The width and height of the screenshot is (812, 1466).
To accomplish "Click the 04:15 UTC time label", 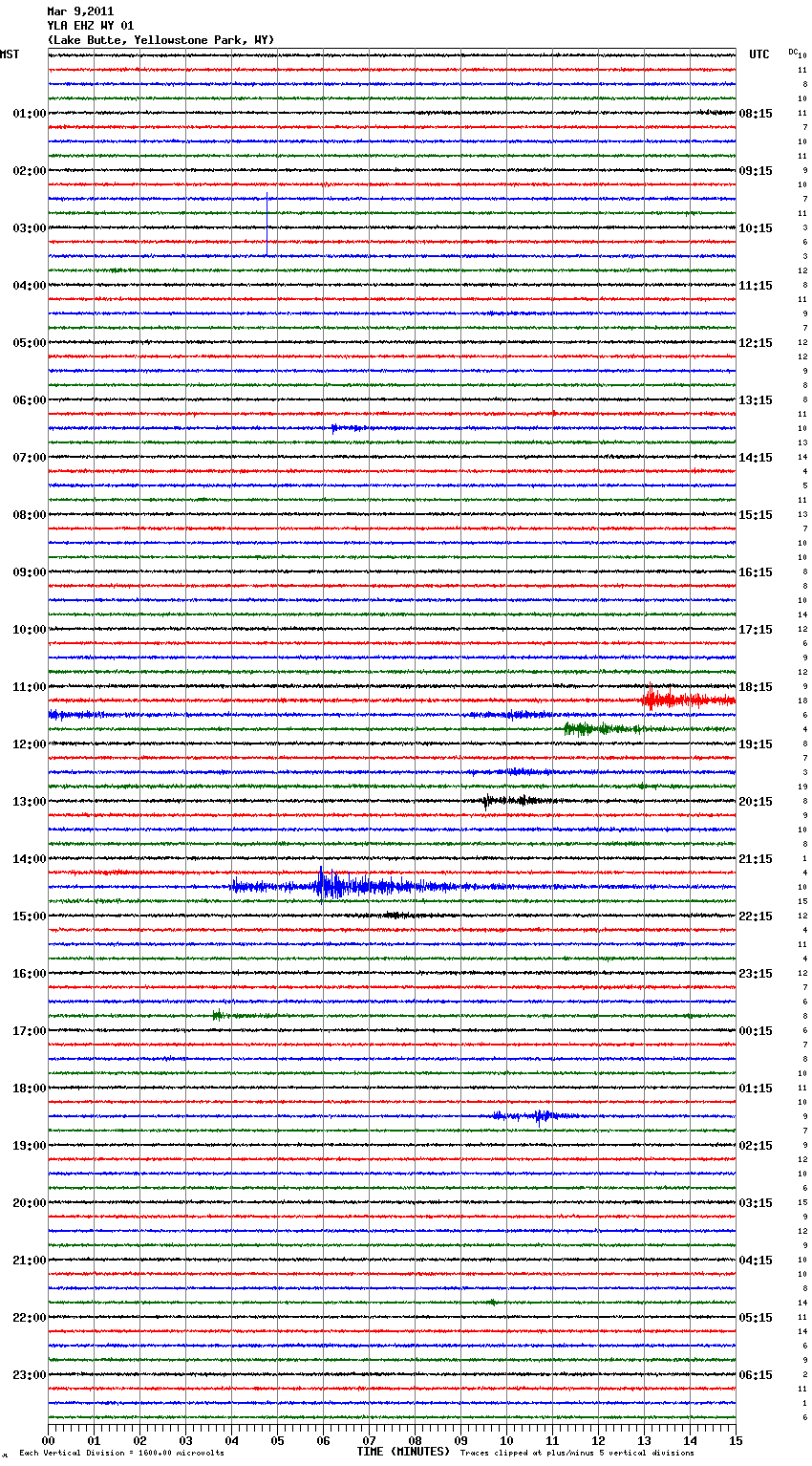I will click(756, 1261).
